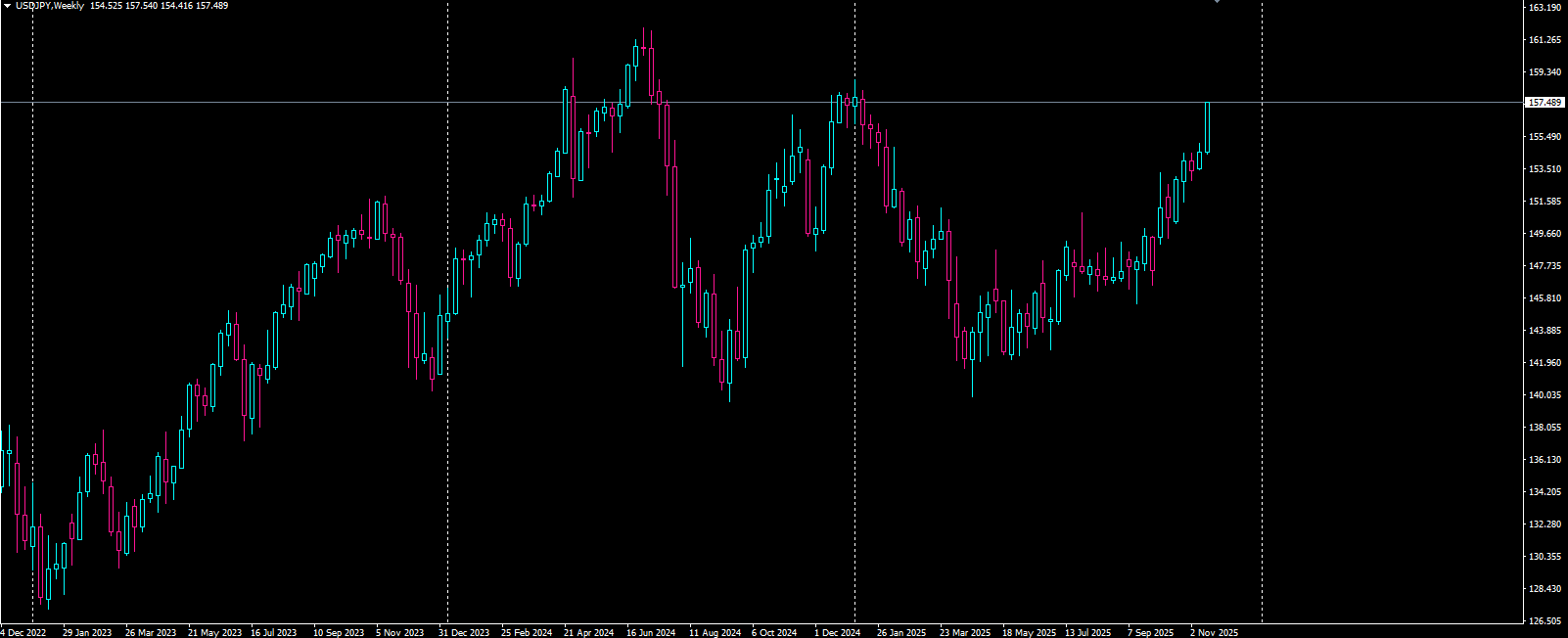
Task: Click the 140.035 price scale label
Action: click(x=1544, y=395)
